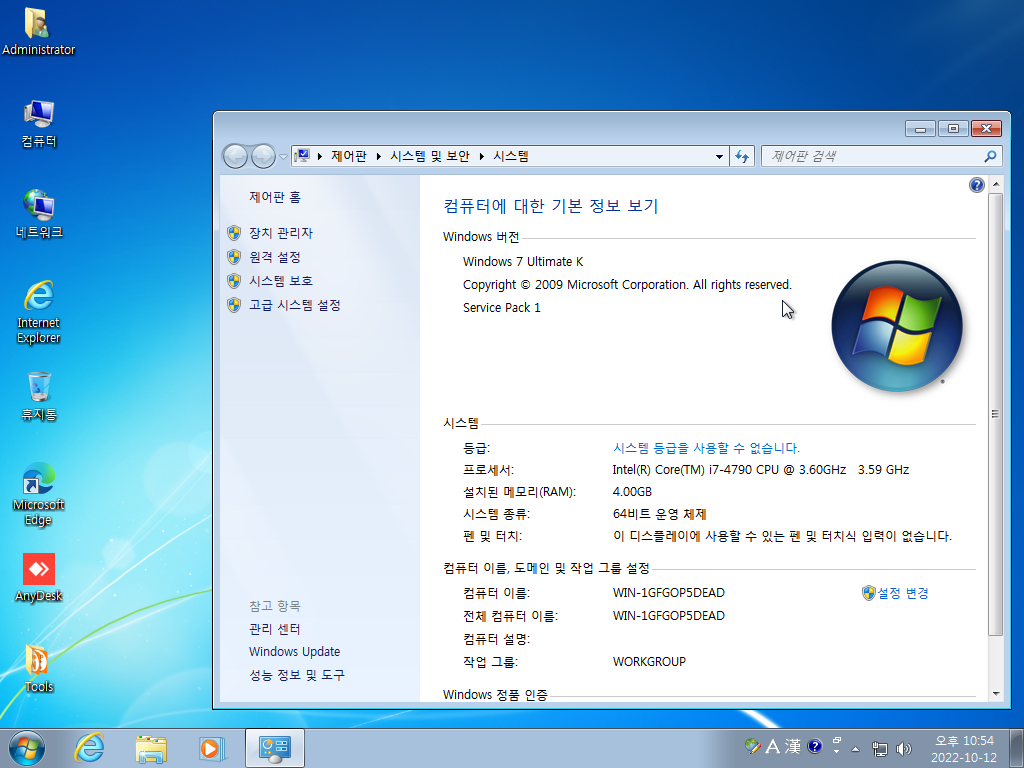Go to 제어판 breadcrumb

coord(348,156)
